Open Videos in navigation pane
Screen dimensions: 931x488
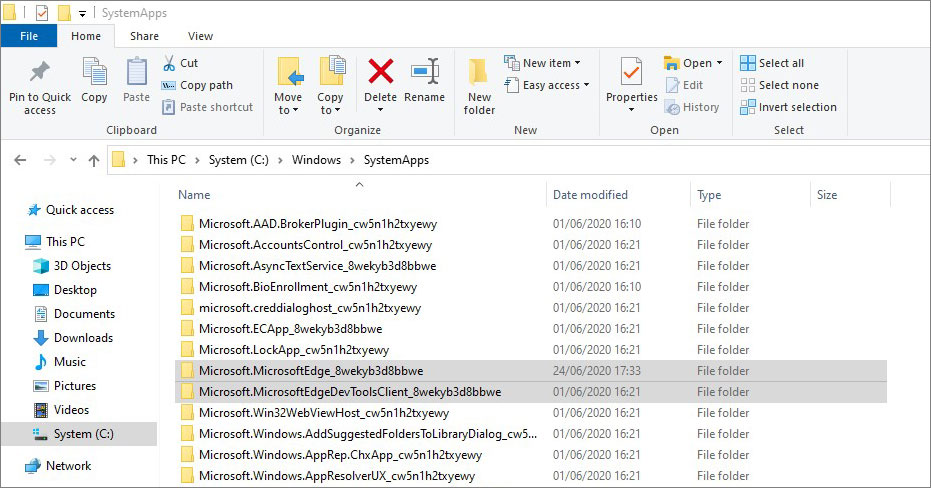coord(62,410)
